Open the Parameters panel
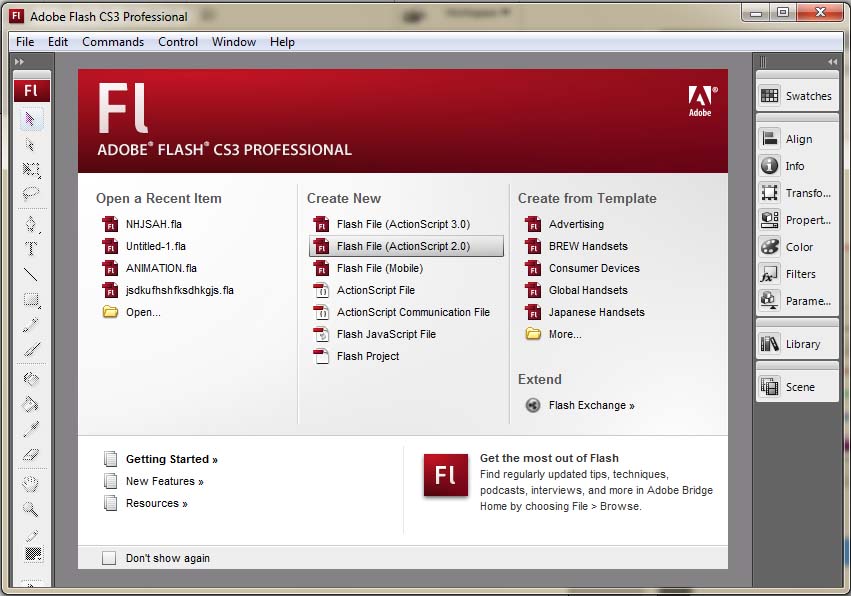 (x=797, y=301)
